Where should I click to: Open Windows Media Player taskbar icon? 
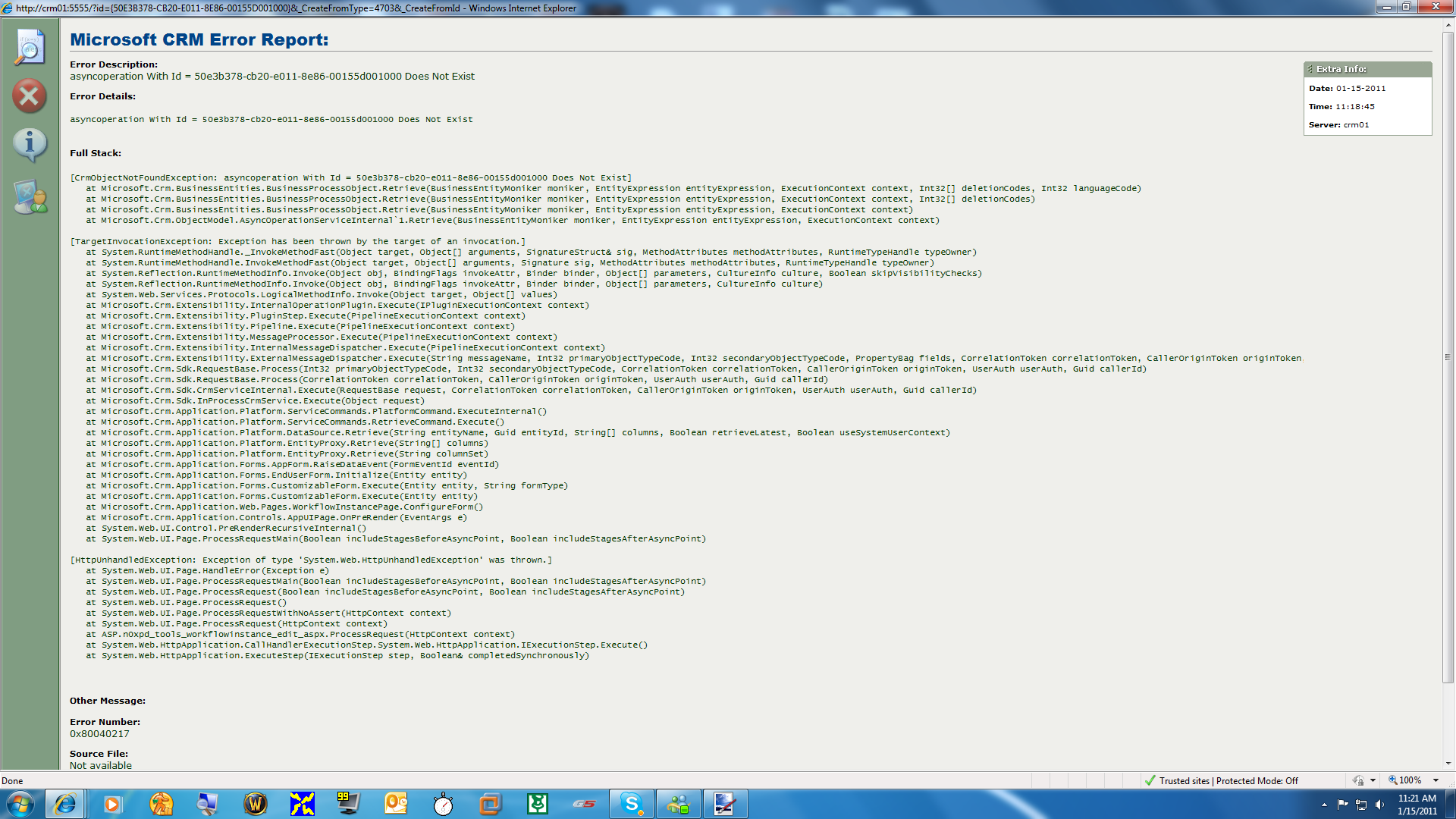(x=112, y=804)
